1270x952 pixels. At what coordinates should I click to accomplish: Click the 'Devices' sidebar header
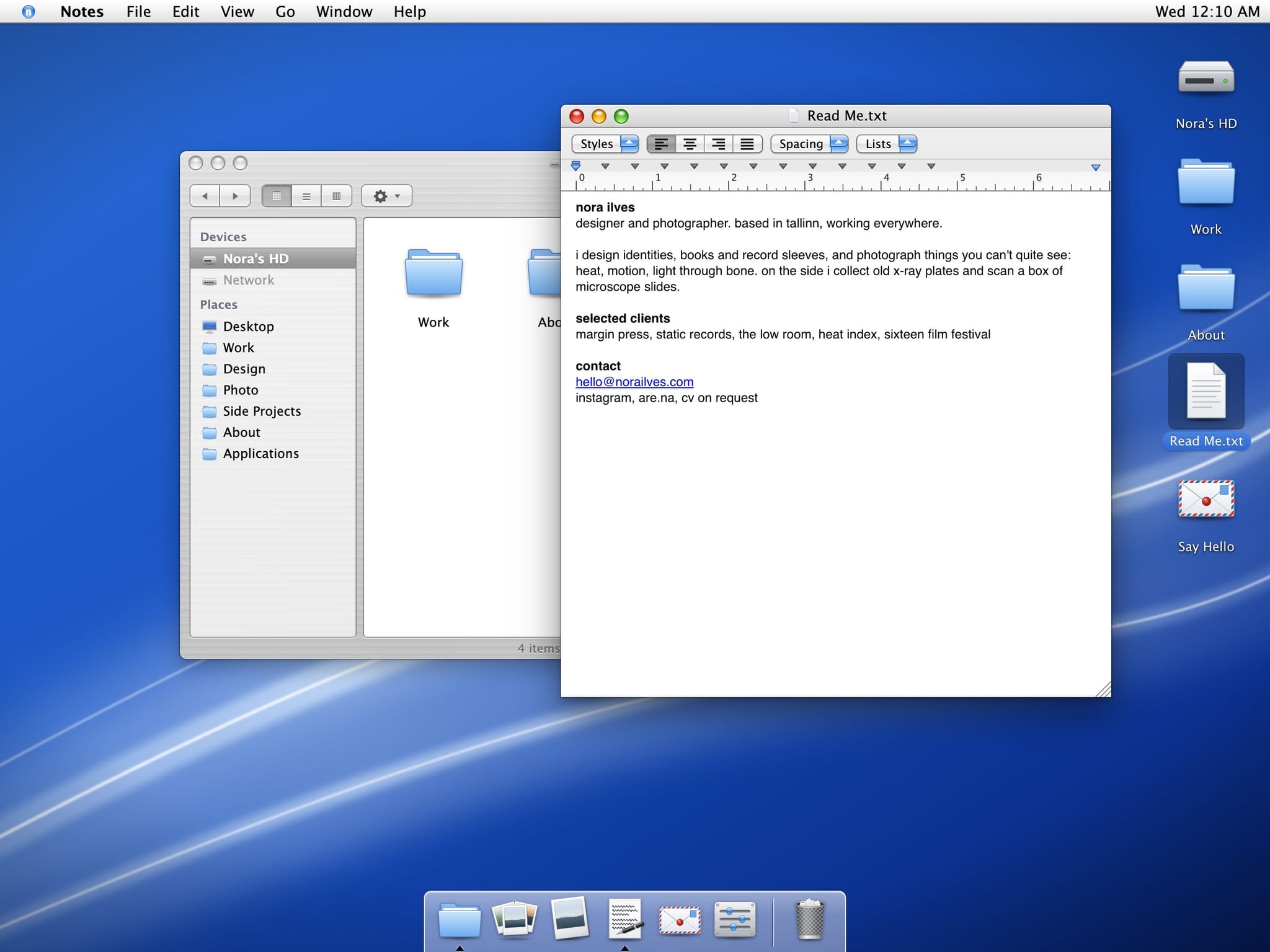coord(223,237)
